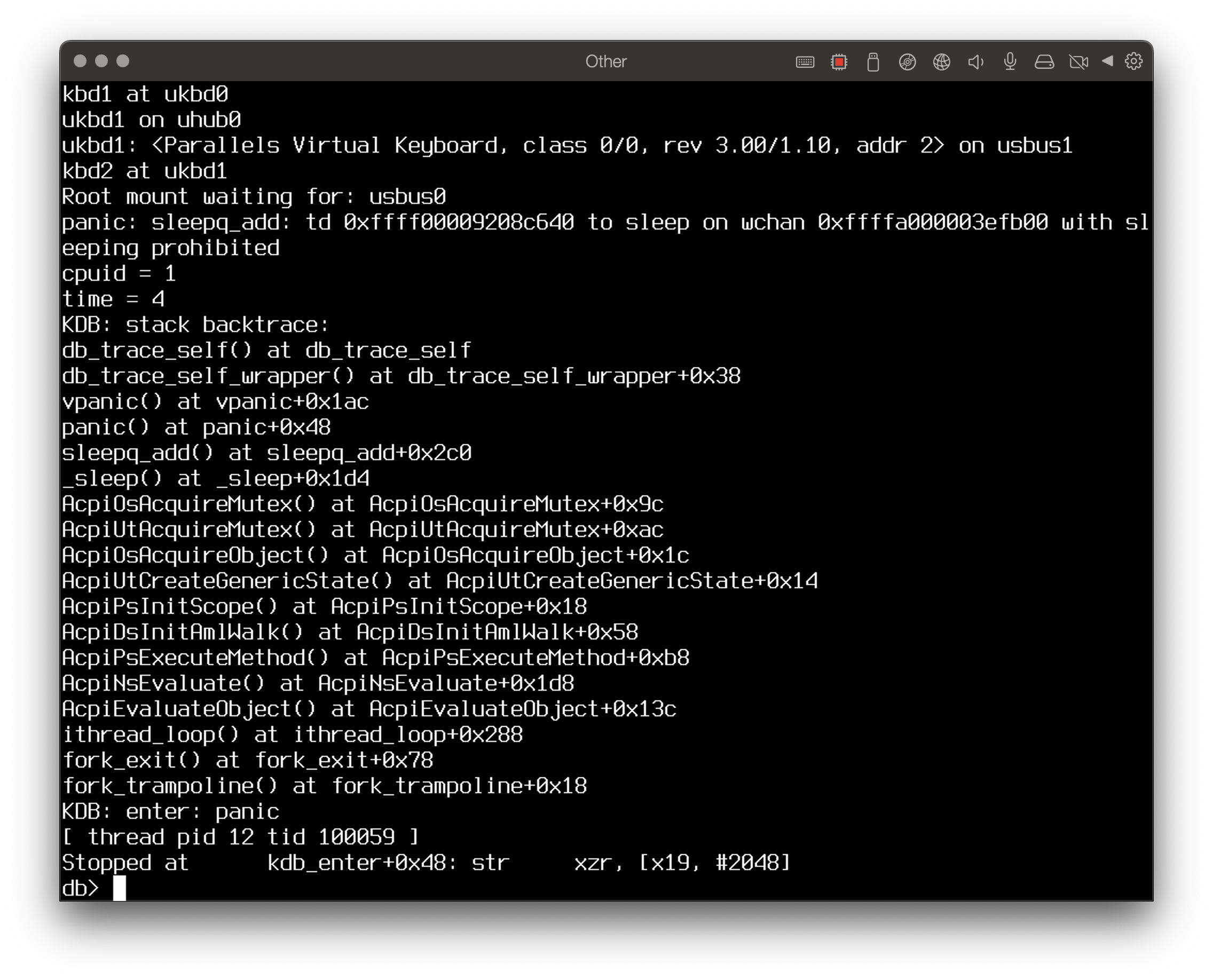Image resolution: width=1213 pixels, height=980 pixels.
Task: Click the green zoom window button
Action: (x=123, y=61)
